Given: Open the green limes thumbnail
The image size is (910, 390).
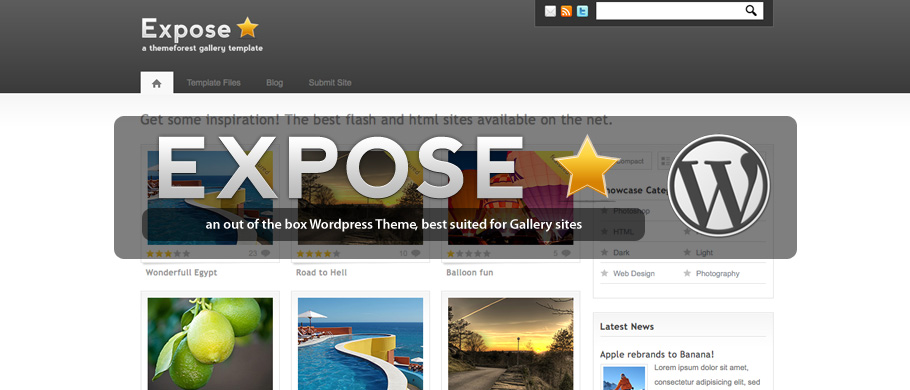Looking at the screenshot, I should 210,344.
